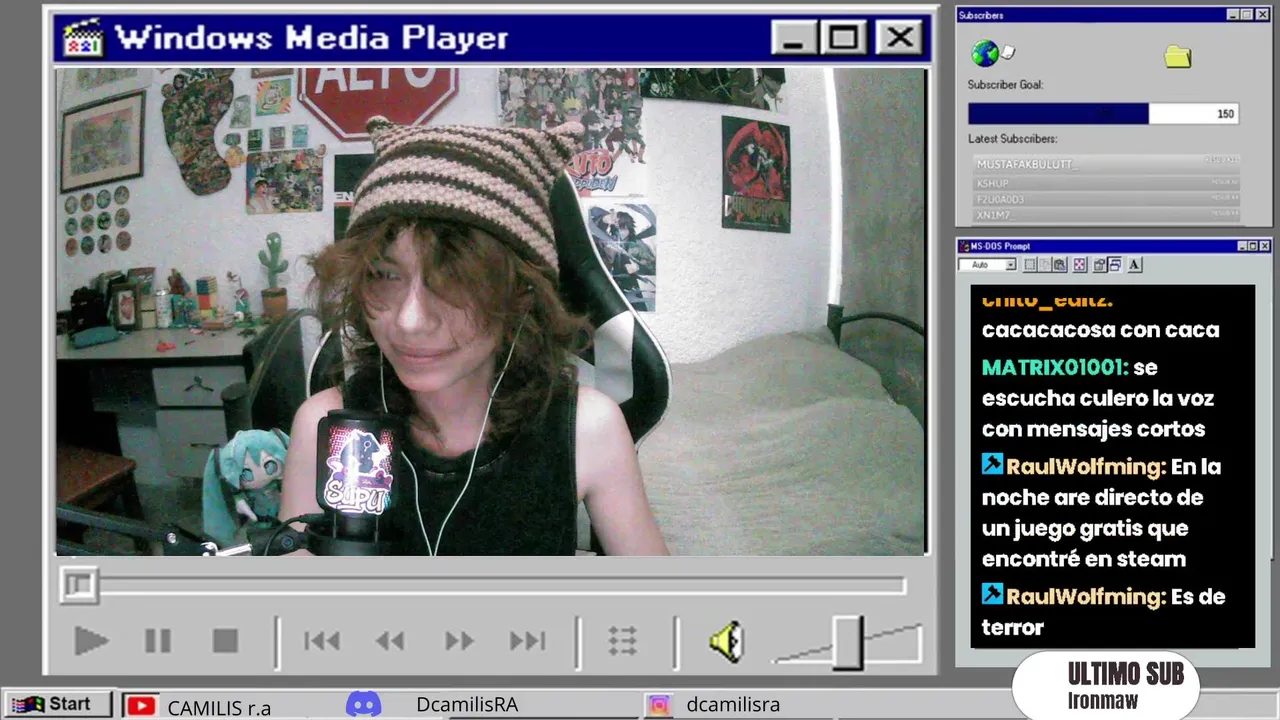
Task: Click the Play button in Windows Media Player
Action: pyautogui.click(x=91, y=641)
